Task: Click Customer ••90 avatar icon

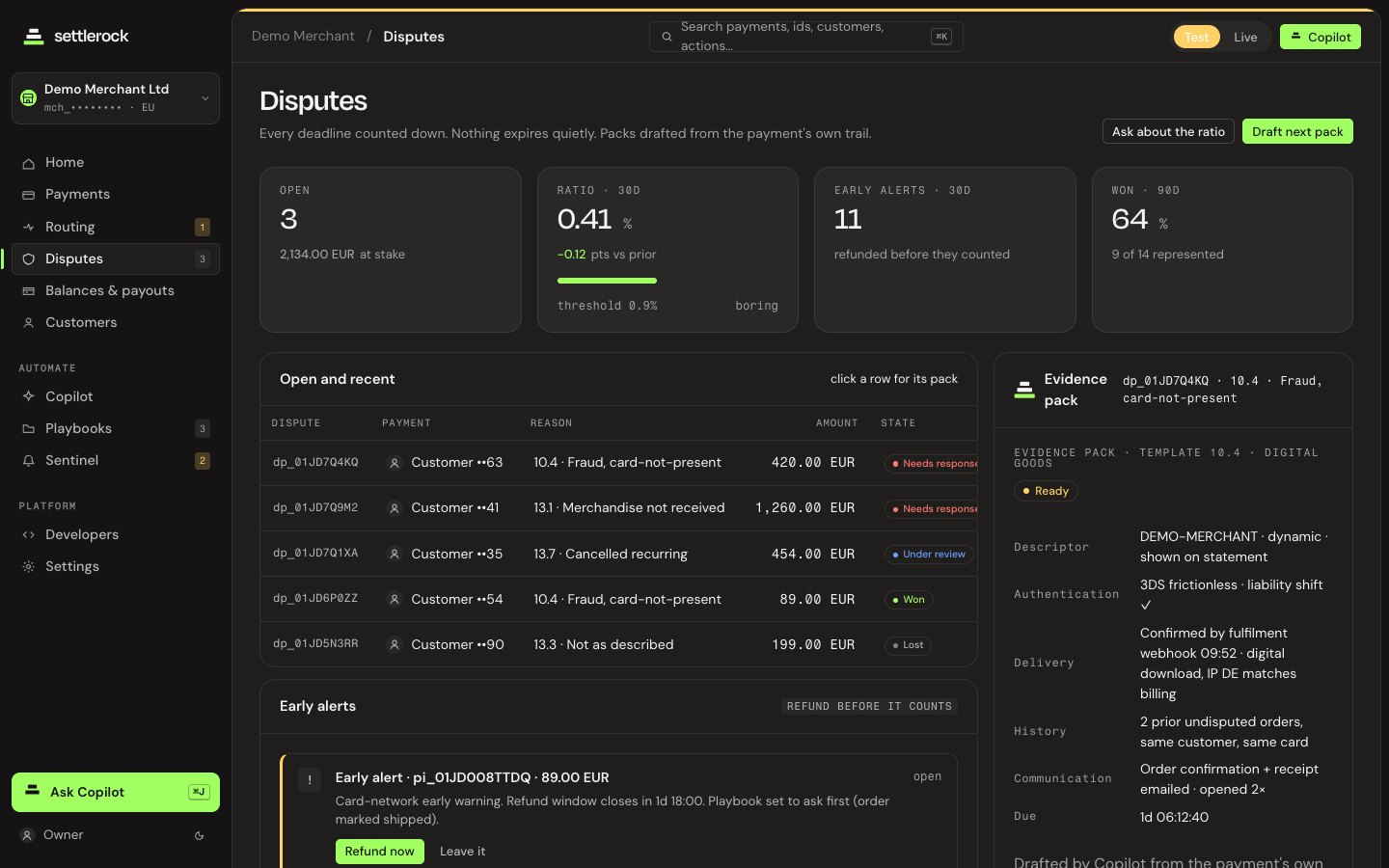Action: point(395,645)
